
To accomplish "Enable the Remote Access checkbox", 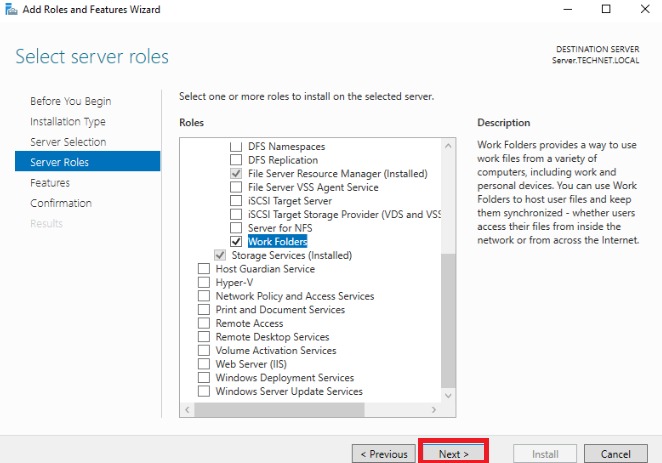I will (204, 323).
